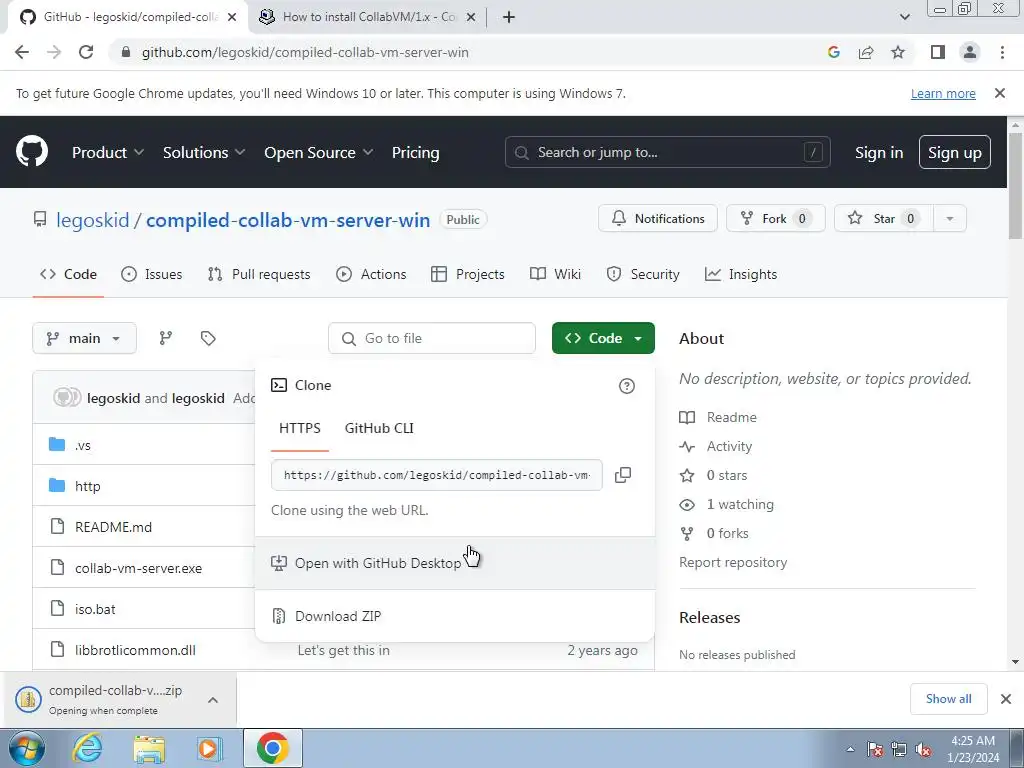Open Windows Explorer from taskbar
Image resolution: width=1024 pixels, height=768 pixels.
(x=149, y=748)
